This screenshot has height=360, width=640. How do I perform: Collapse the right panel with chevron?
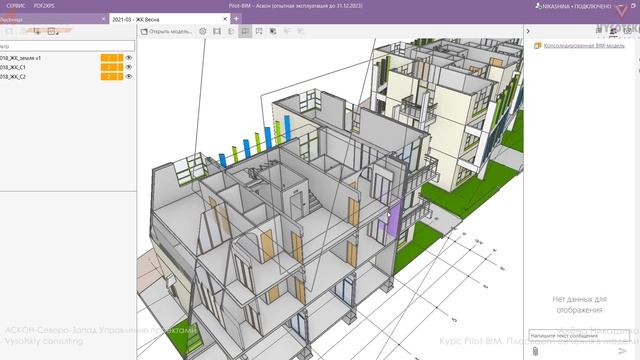point(528,31)
